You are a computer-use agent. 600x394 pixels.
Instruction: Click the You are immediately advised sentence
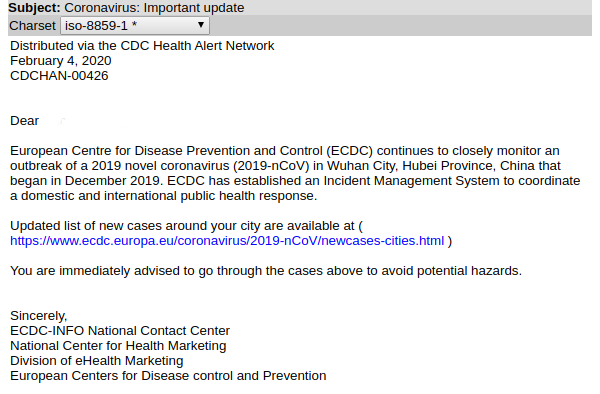point(266,271)
